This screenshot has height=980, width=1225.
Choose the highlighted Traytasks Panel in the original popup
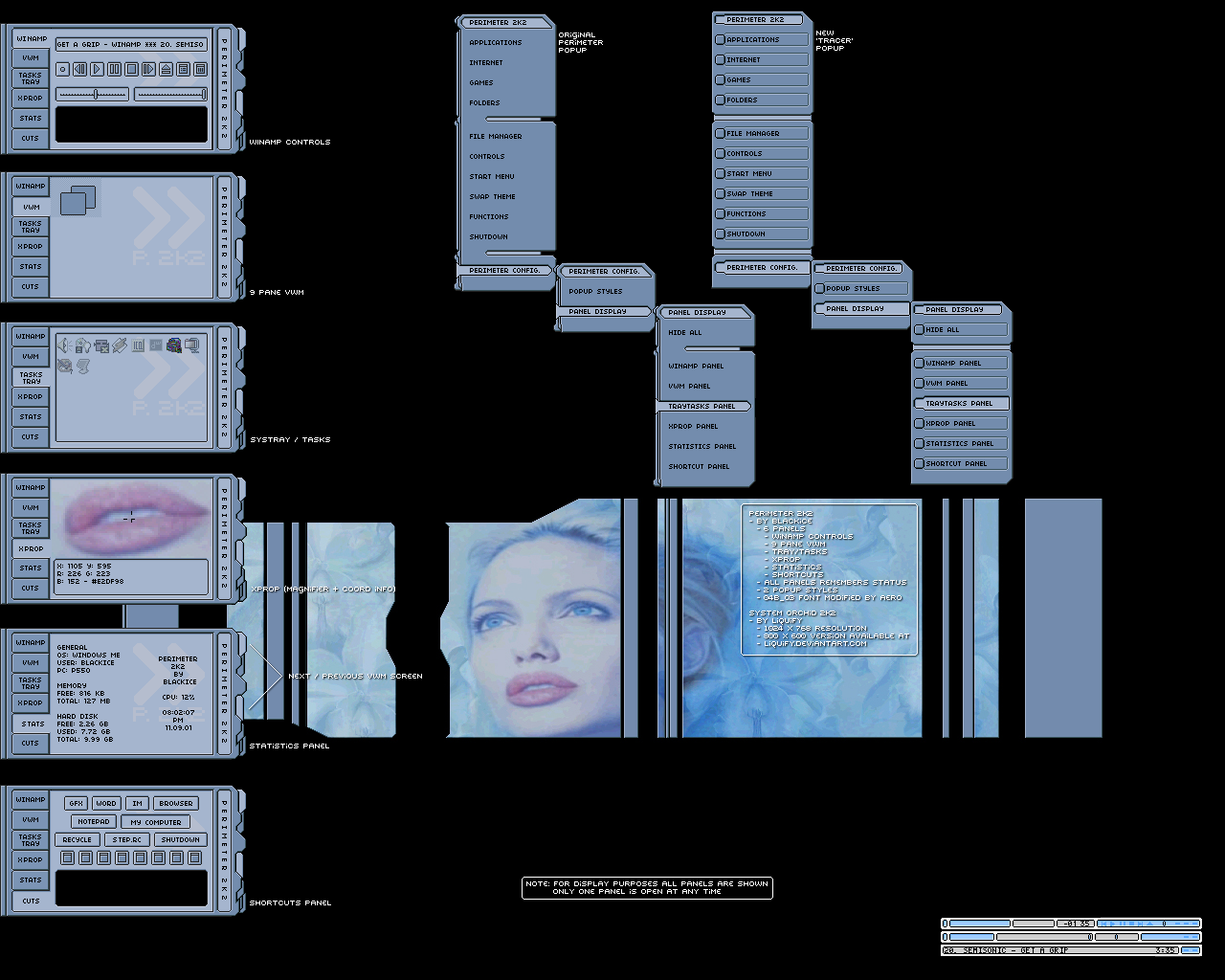[705, 407]
